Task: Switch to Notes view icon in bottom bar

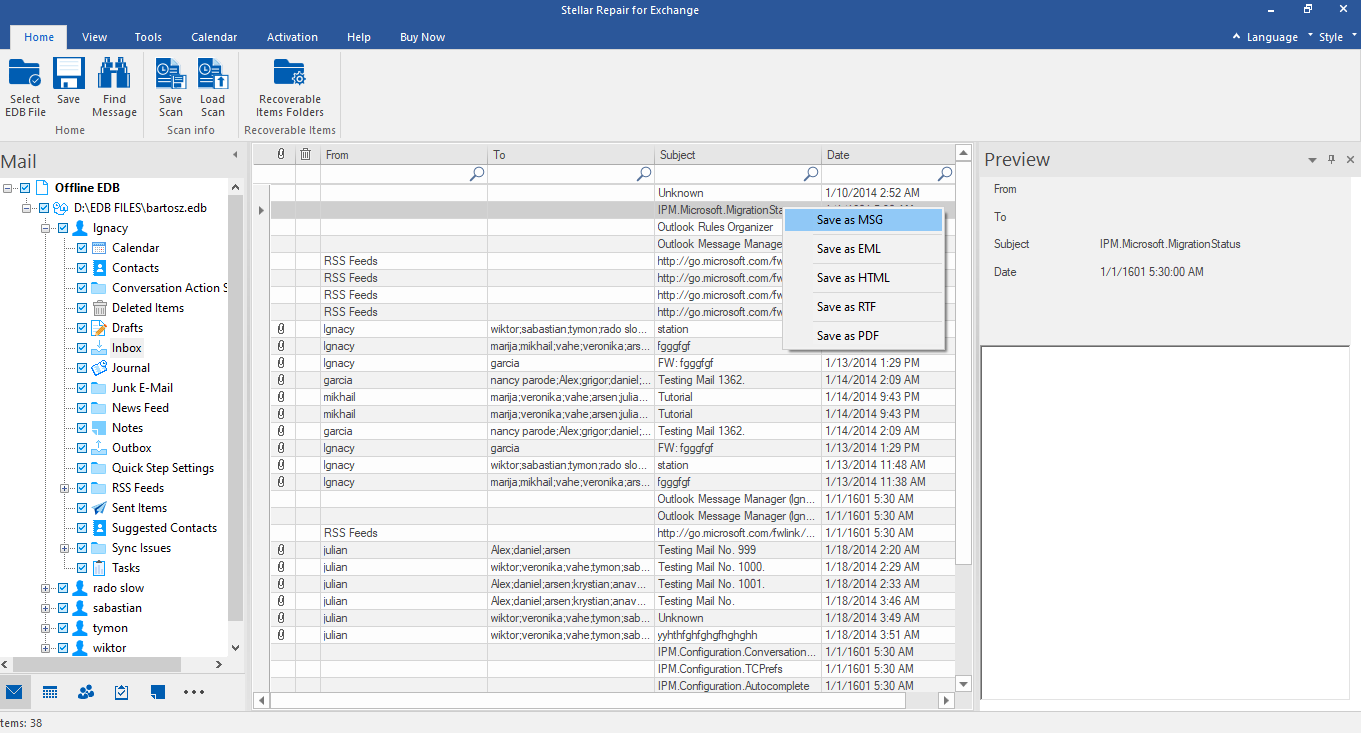Action: coord(158,692)
